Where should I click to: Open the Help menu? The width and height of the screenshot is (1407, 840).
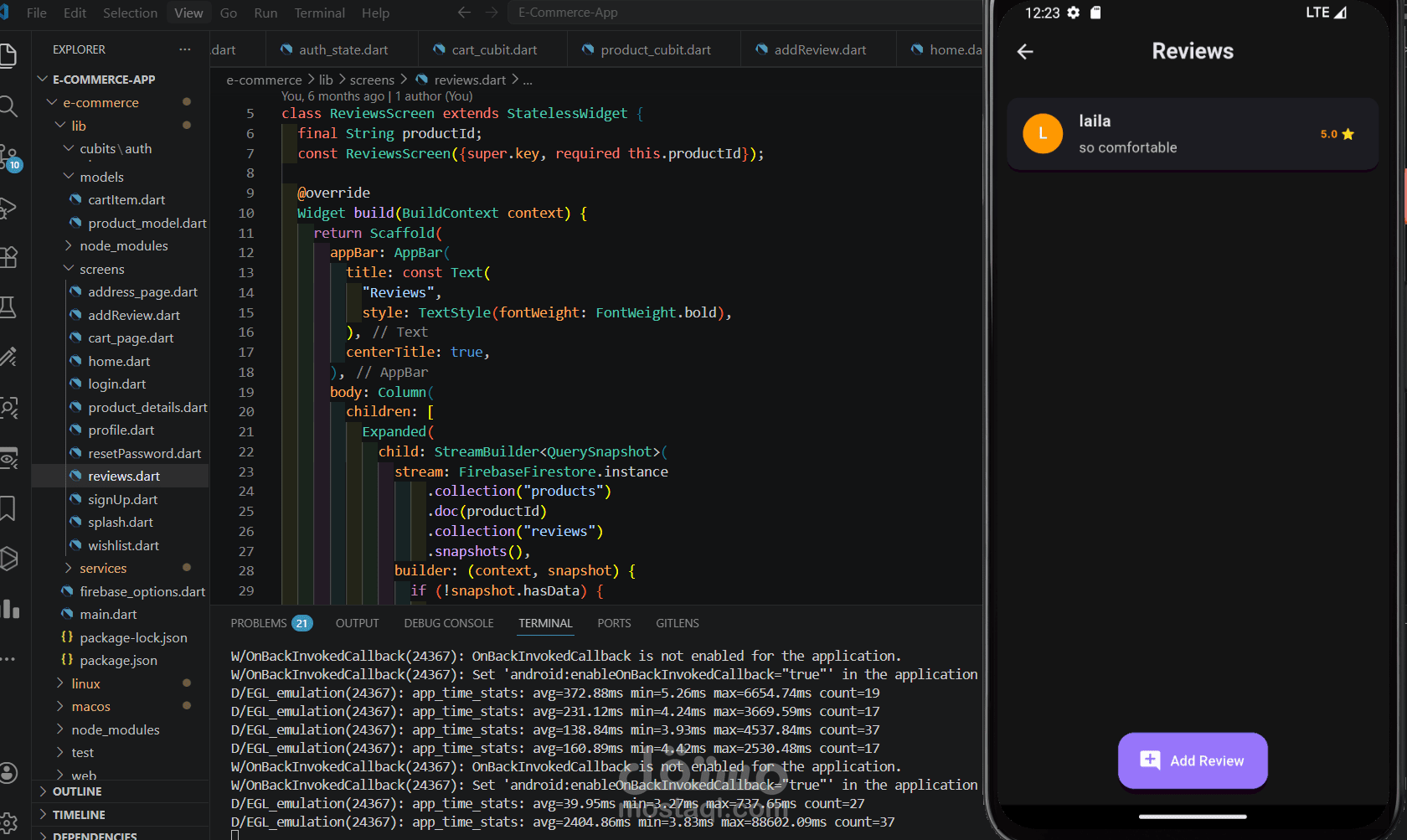click(x=375, y=13)
